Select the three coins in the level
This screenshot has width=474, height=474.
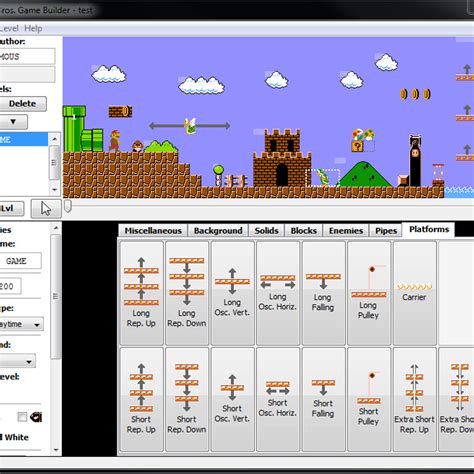(415, 94)
